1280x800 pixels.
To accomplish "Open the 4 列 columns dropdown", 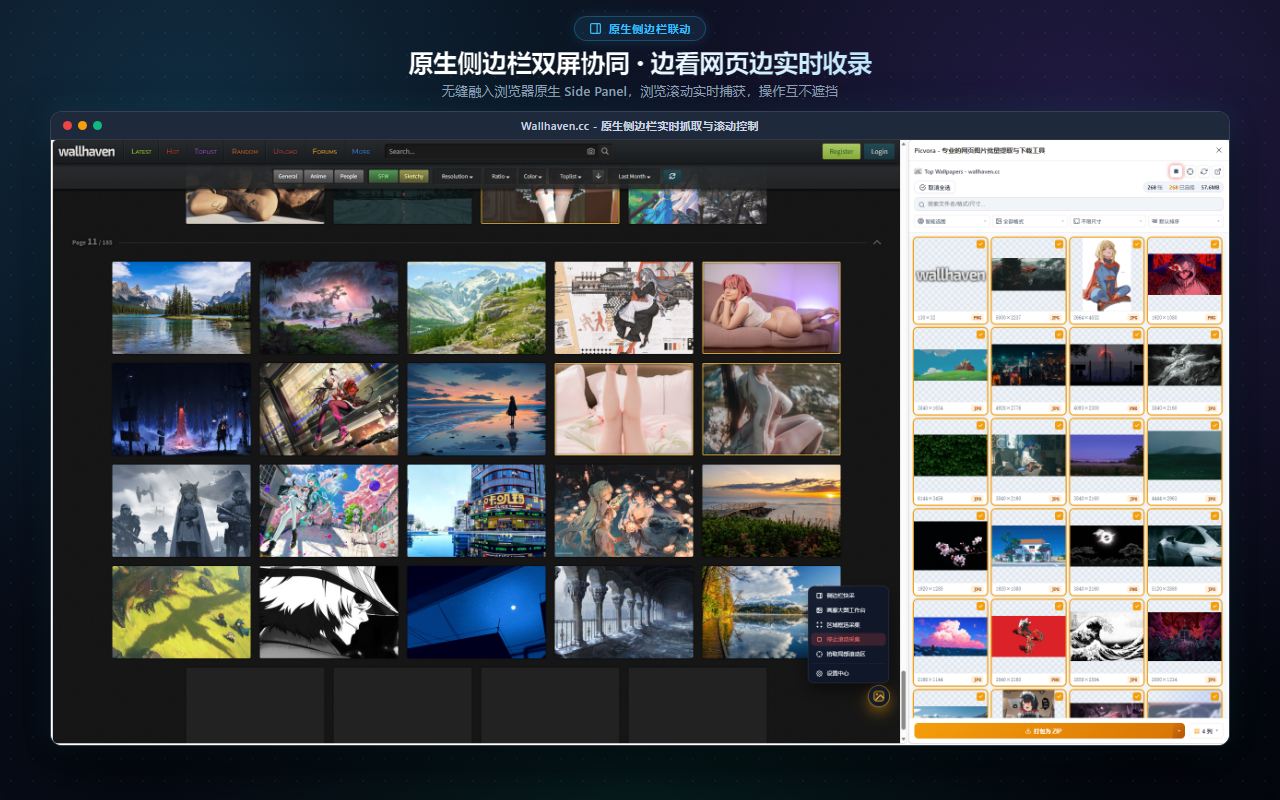I will 1206,731.
